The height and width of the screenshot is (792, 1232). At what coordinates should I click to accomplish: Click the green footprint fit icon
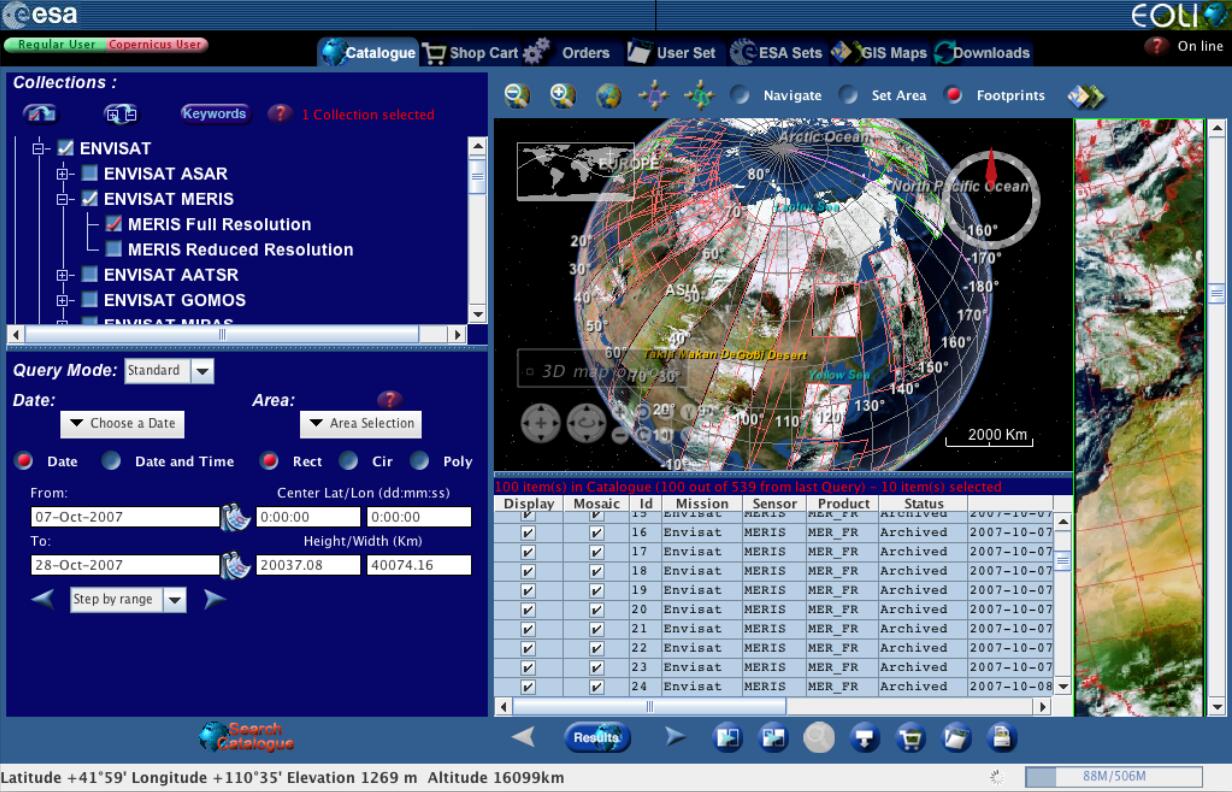pyautogui.click(x=699, y=96)
